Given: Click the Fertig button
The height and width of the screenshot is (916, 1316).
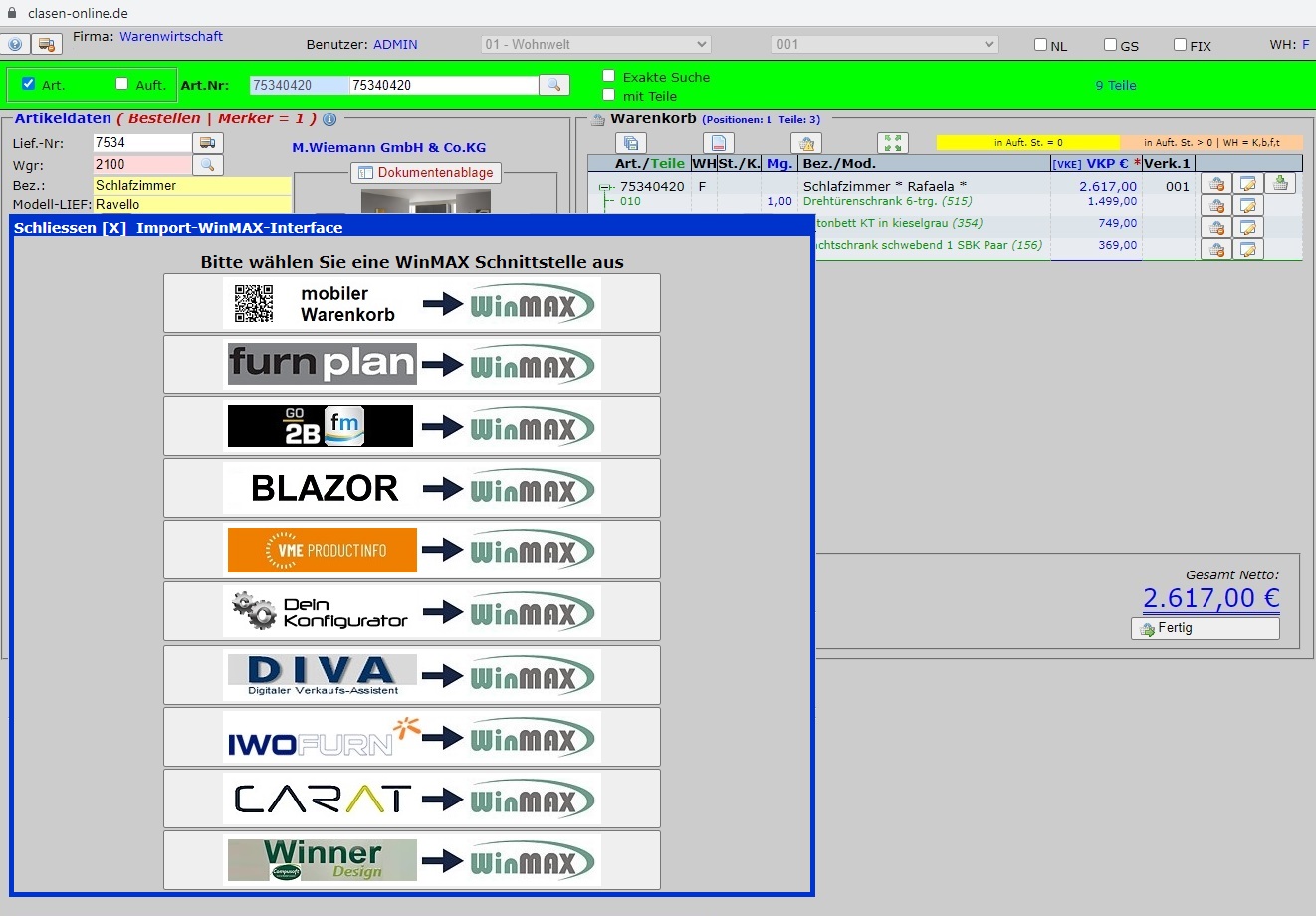Looking at the screenshot, I should pyautogui.click(x=1206, y=629).
